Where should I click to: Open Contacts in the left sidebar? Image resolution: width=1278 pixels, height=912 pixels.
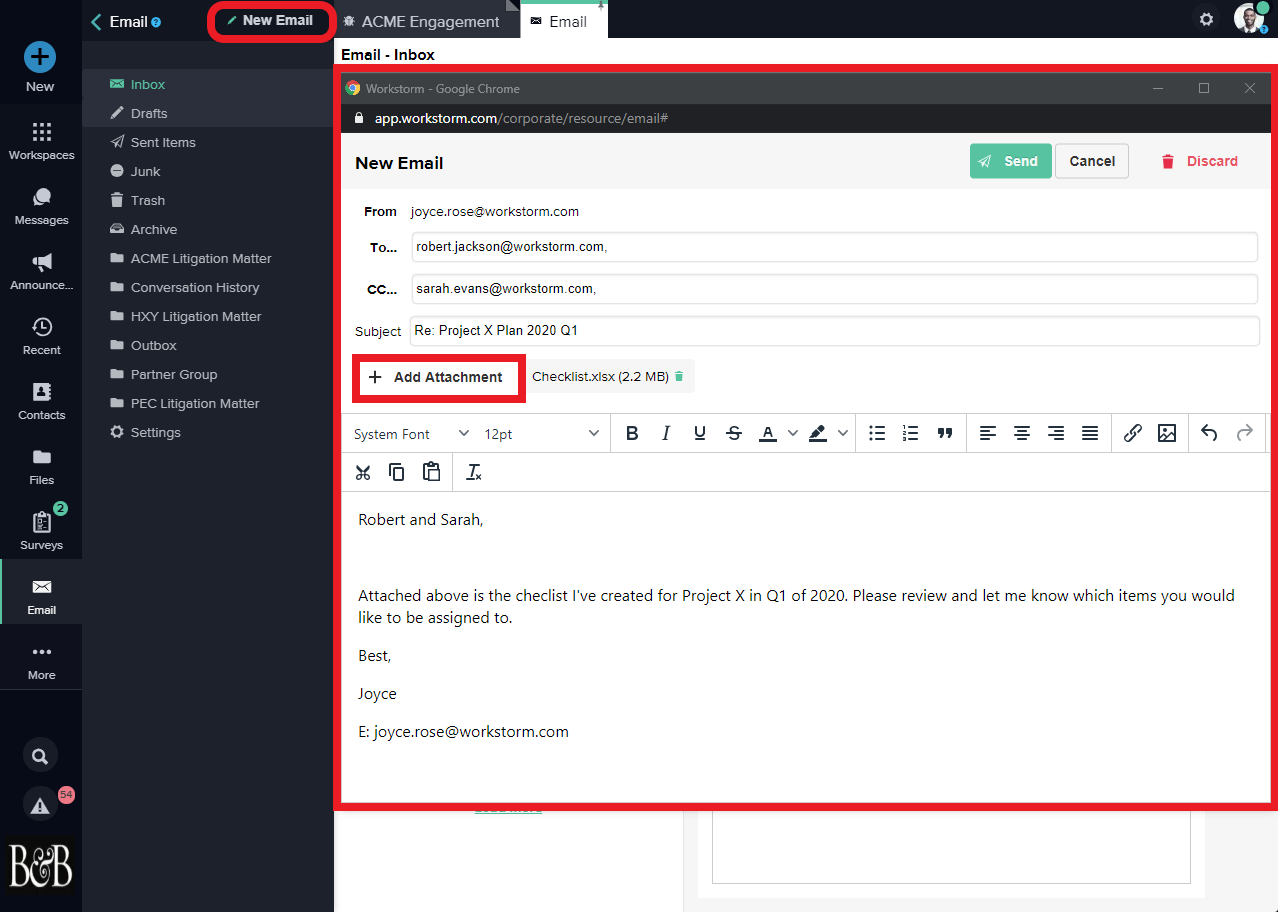[x=41, y=401]
